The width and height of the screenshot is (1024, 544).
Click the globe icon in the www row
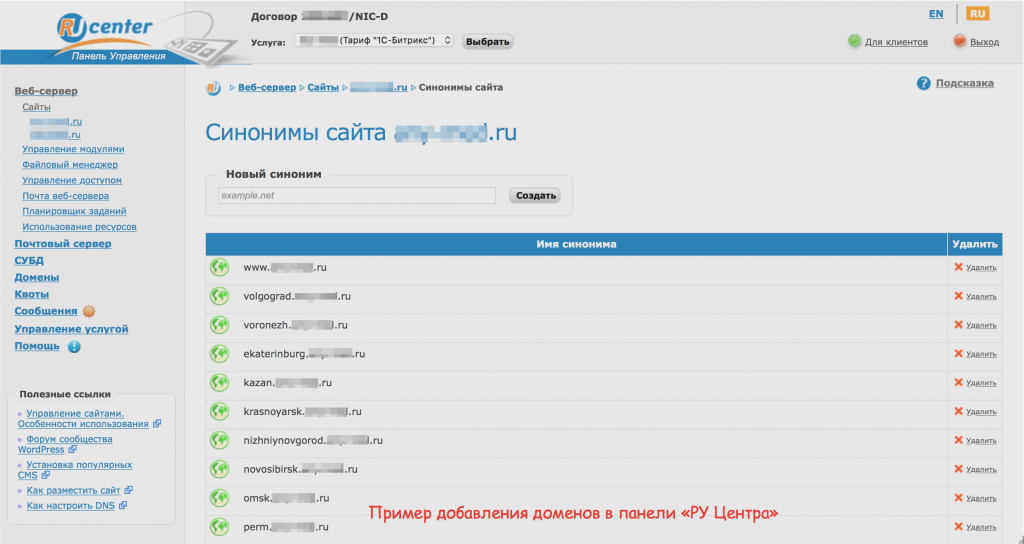click(x=219, y=268)
